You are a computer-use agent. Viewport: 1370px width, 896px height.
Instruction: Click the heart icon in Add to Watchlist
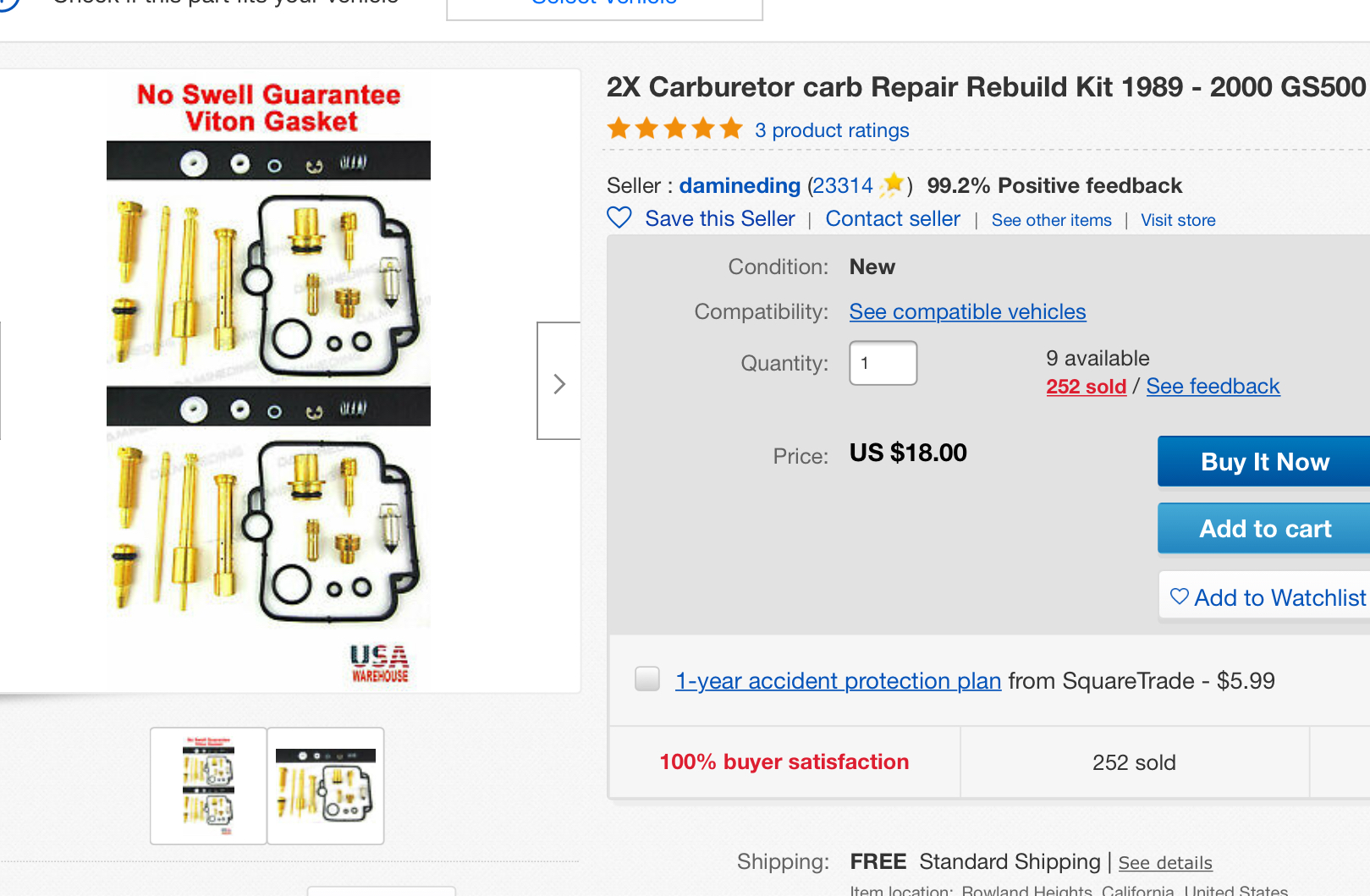1179,596
